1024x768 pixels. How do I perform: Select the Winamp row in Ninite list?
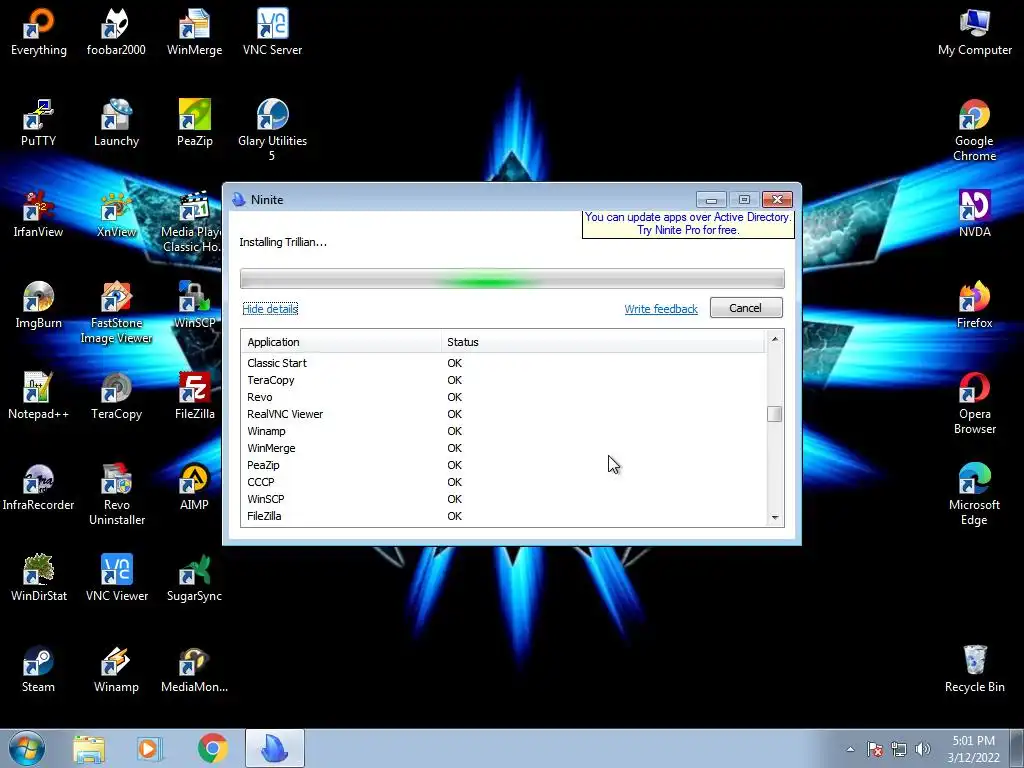pos(503,431)
